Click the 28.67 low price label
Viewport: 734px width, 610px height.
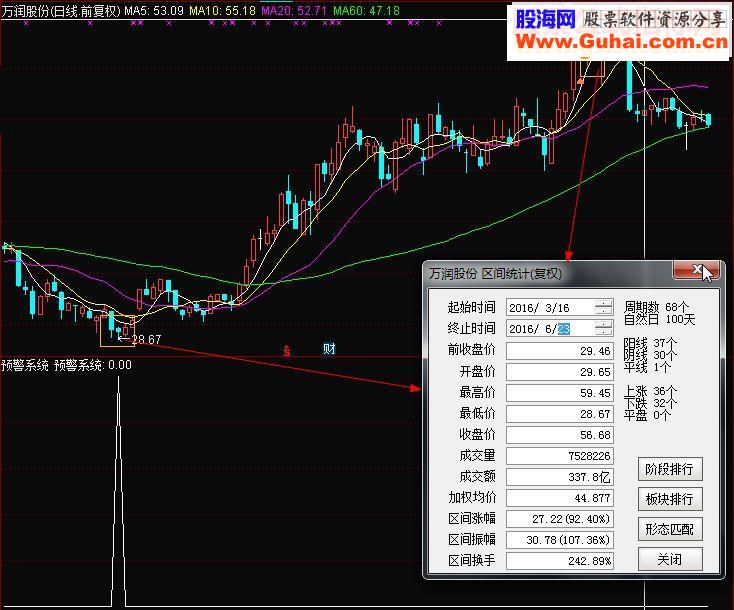click(147, 339)
